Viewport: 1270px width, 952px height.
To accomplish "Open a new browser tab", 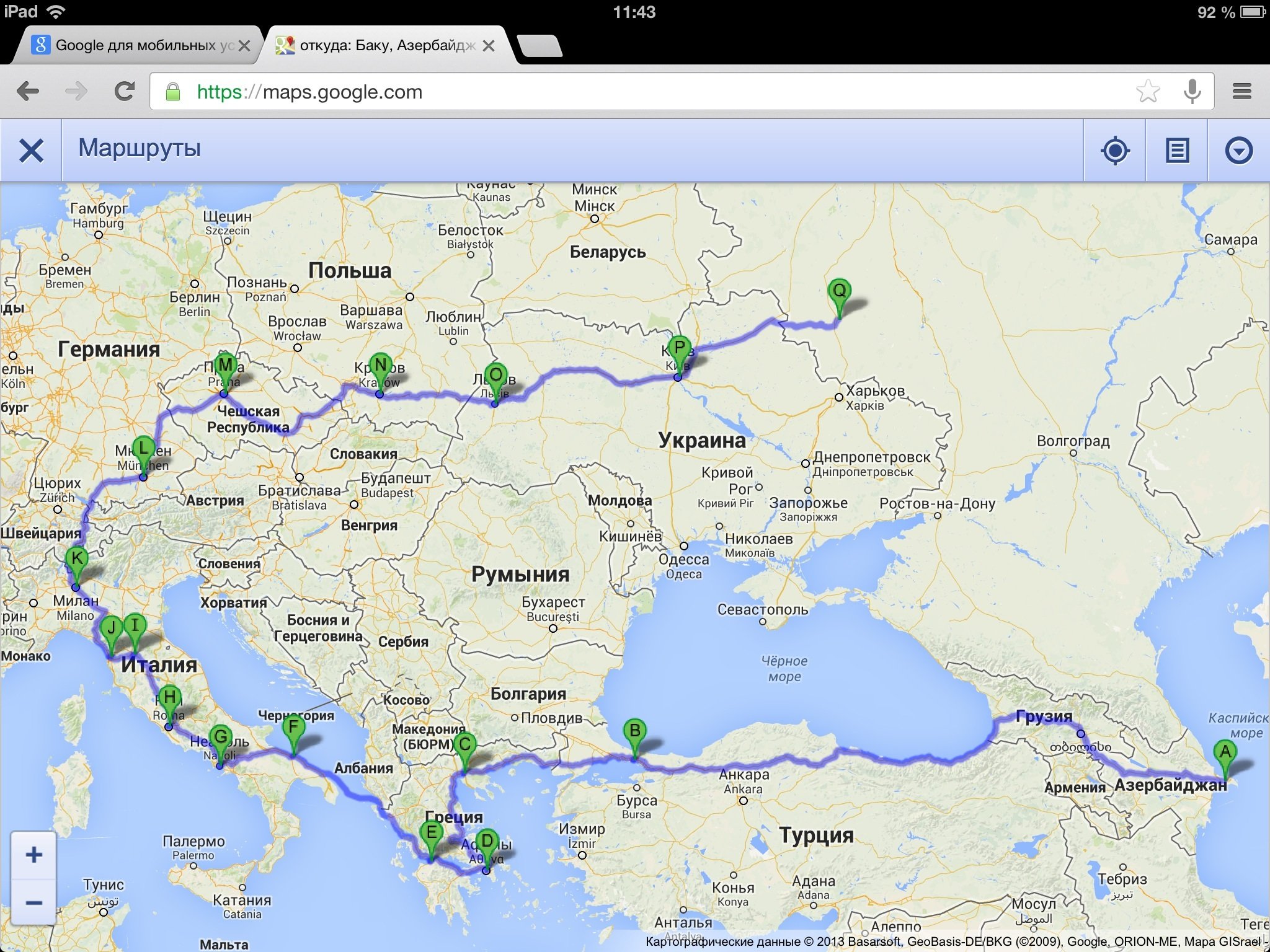I will point(540,46).
